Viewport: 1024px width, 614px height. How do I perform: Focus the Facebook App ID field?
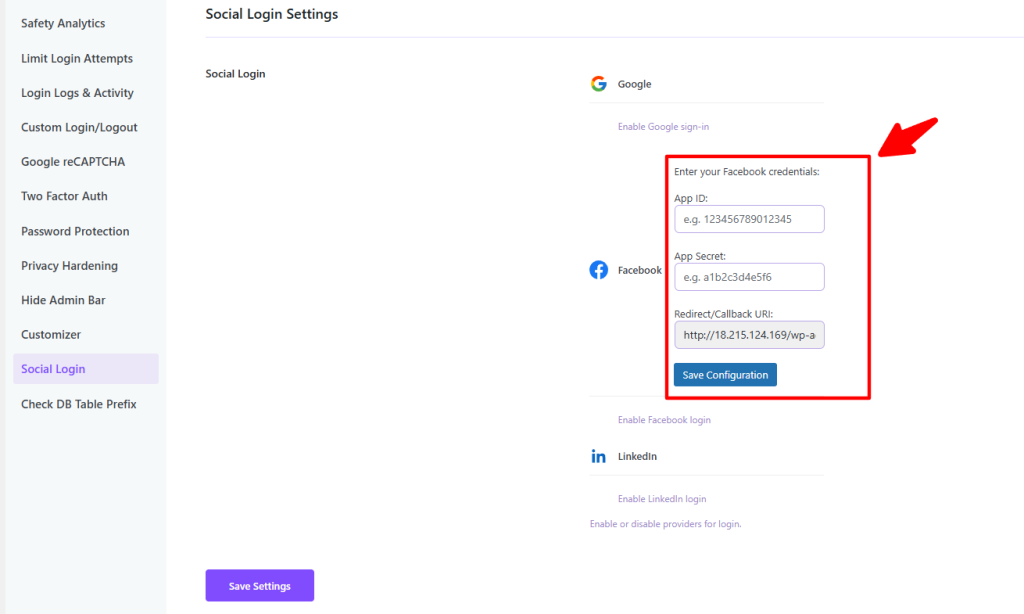[x=749, y=219]
